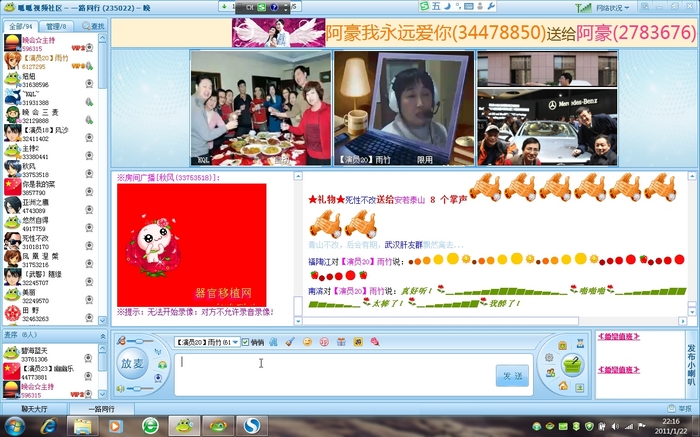Viewport: 700px width, 437px height.
Task: Click the 发送 send button
Action: coord(512,376)
